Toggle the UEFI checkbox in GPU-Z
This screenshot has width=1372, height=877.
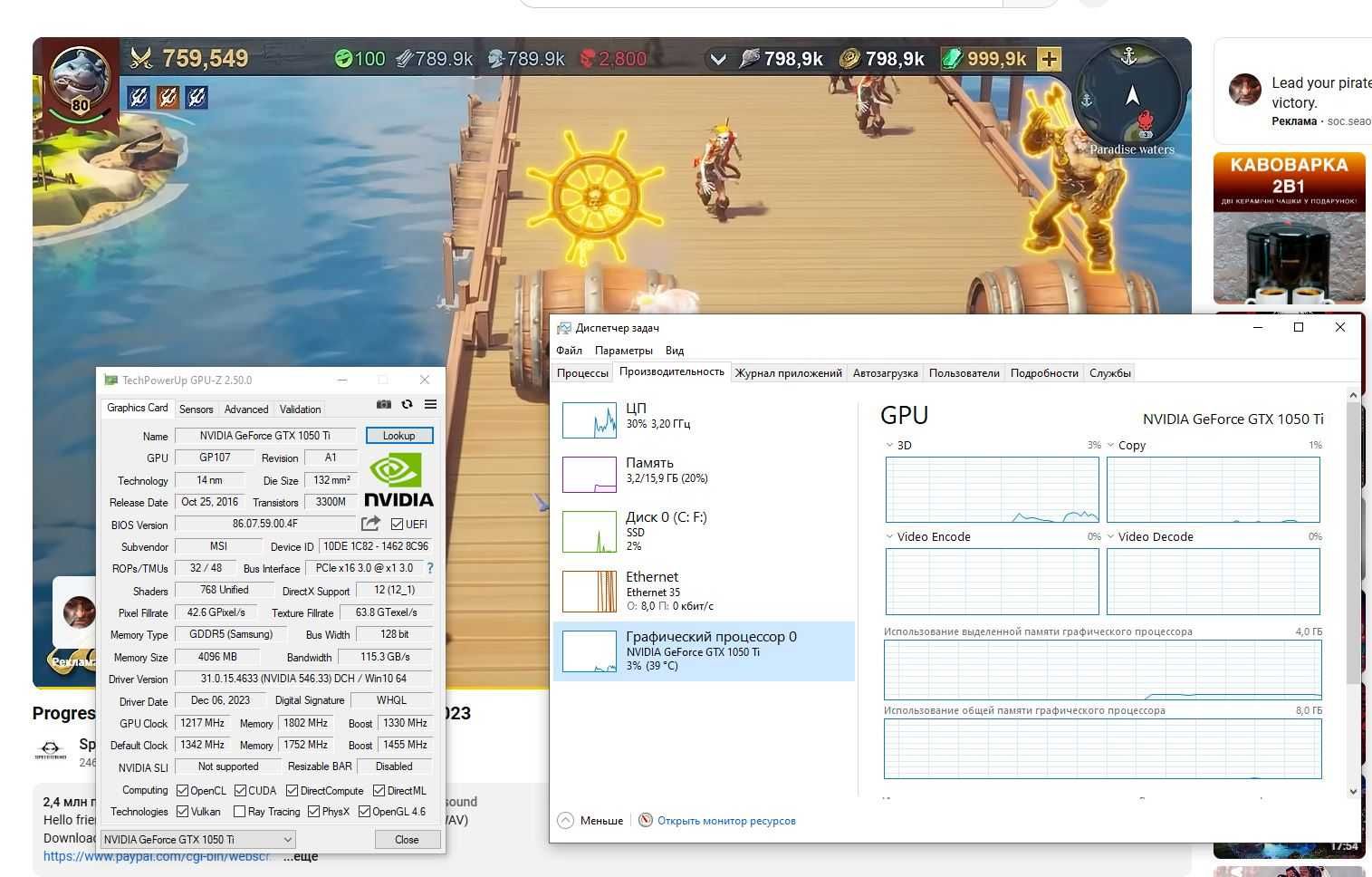click(397, 524)
